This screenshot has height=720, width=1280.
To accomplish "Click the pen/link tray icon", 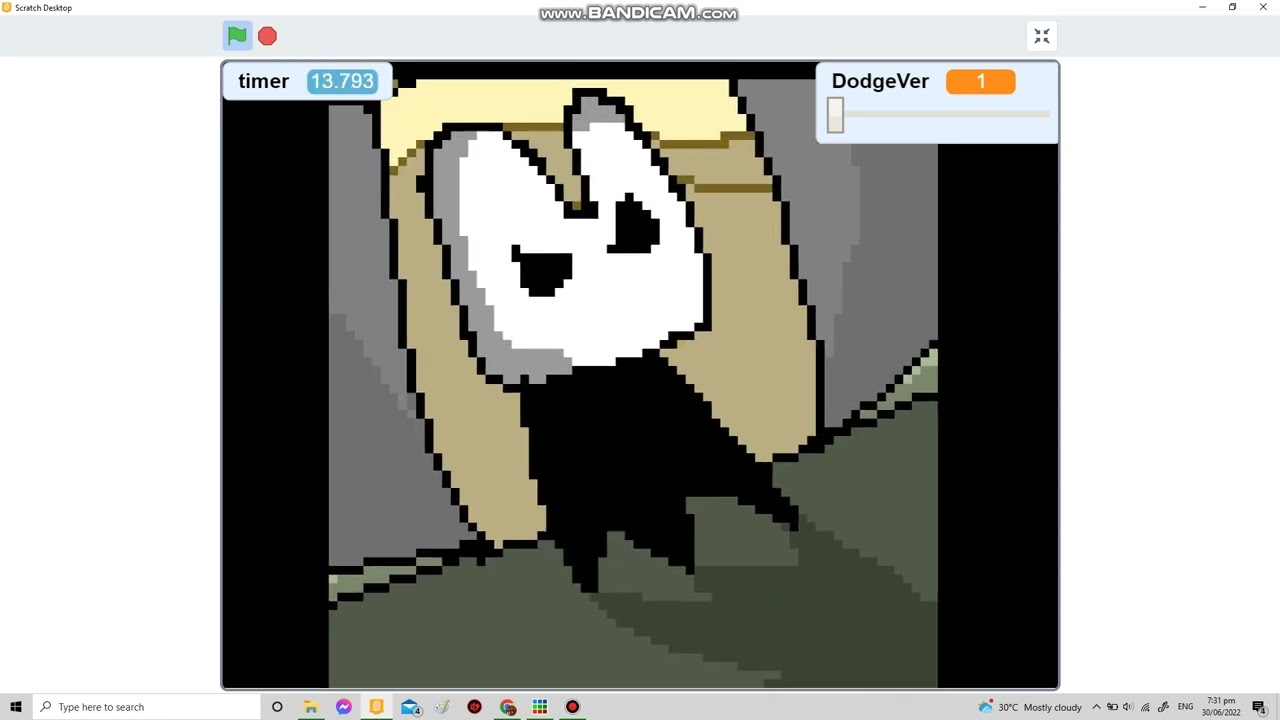I will click(1163, 707).
